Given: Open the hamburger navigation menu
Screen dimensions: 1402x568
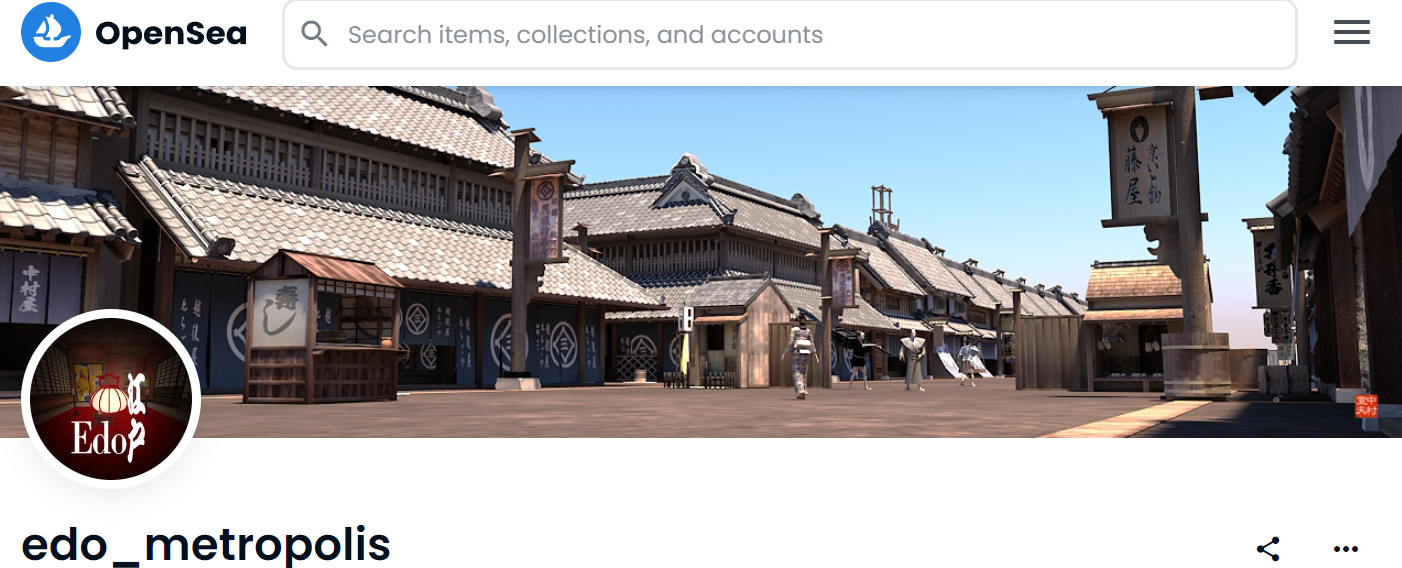Looking at the screenshot, I should [1351, 33].
